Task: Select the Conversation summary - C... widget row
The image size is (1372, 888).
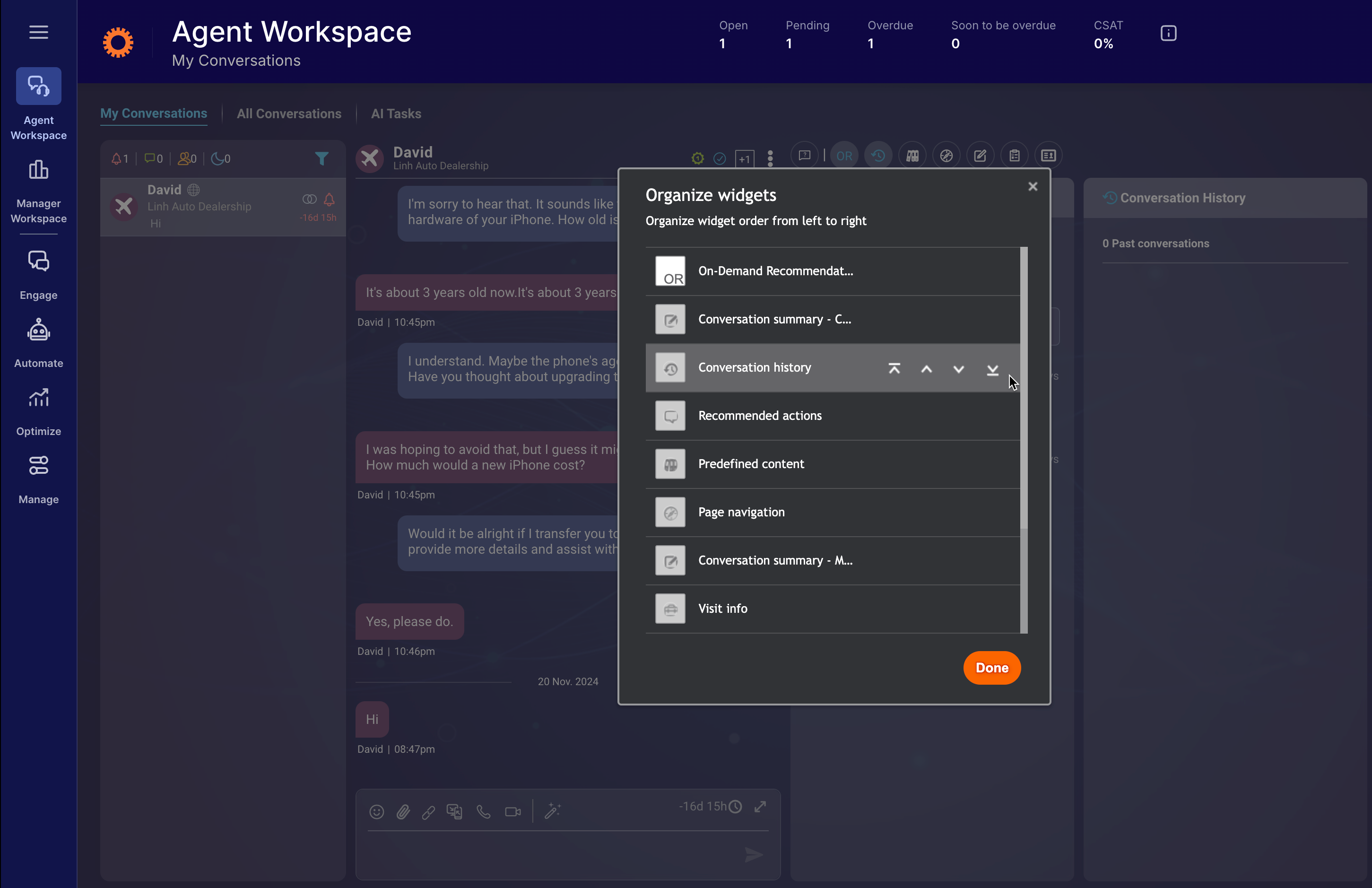Action: pyautogui.click(x=833, y=320)
